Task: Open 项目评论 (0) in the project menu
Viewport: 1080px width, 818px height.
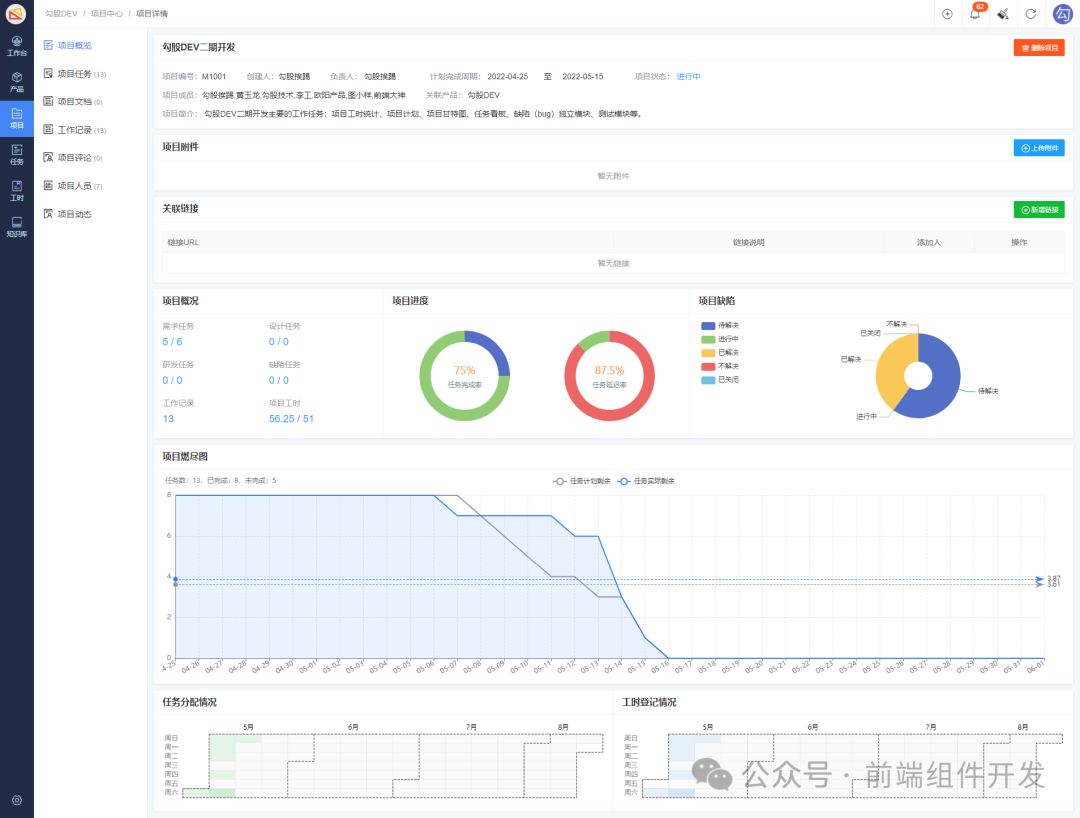Action: tap(72, 158)
